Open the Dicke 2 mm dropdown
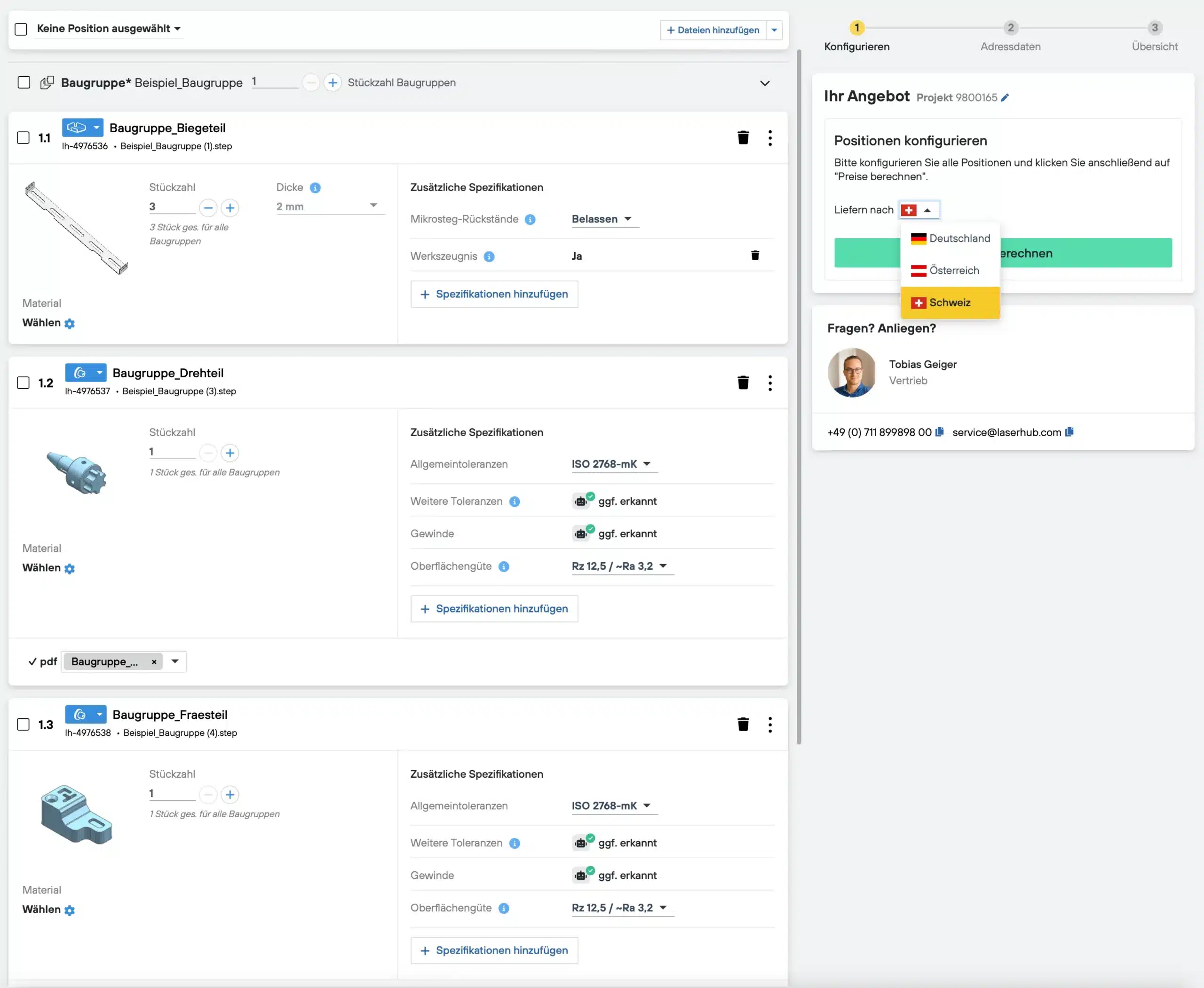 (331, 207)
